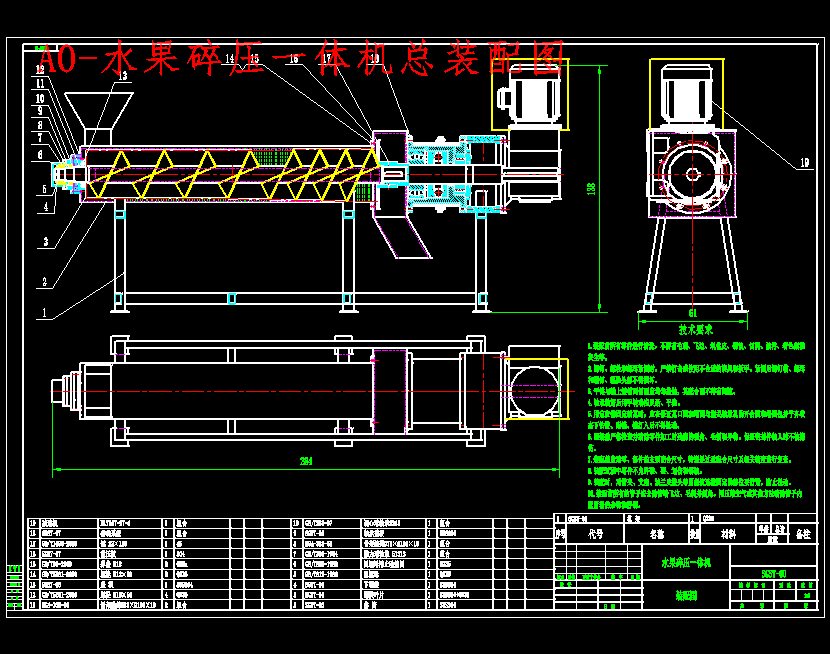Image resolution: width=830 pixels, height=654 pixels.
Task: Select the 284 length dimension
Action: 306,461
